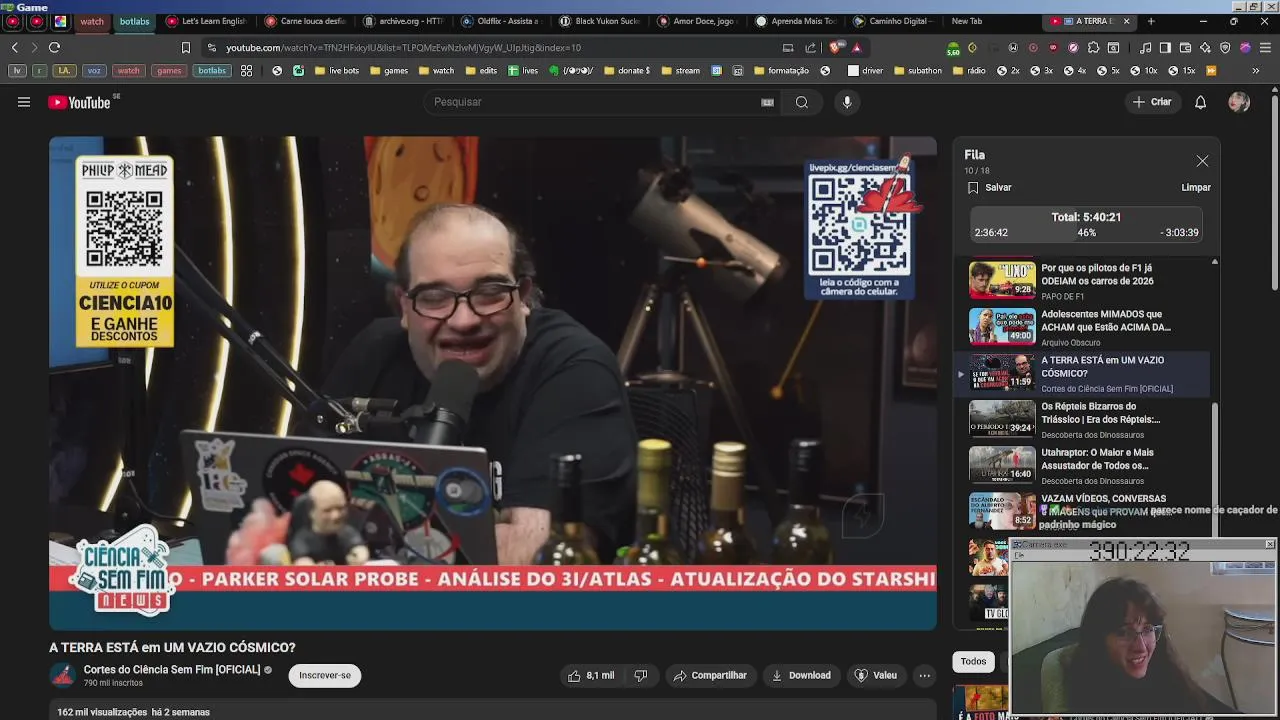Expand the edits bookmark folder
The image size is (1280, 720).
(481, 71)
